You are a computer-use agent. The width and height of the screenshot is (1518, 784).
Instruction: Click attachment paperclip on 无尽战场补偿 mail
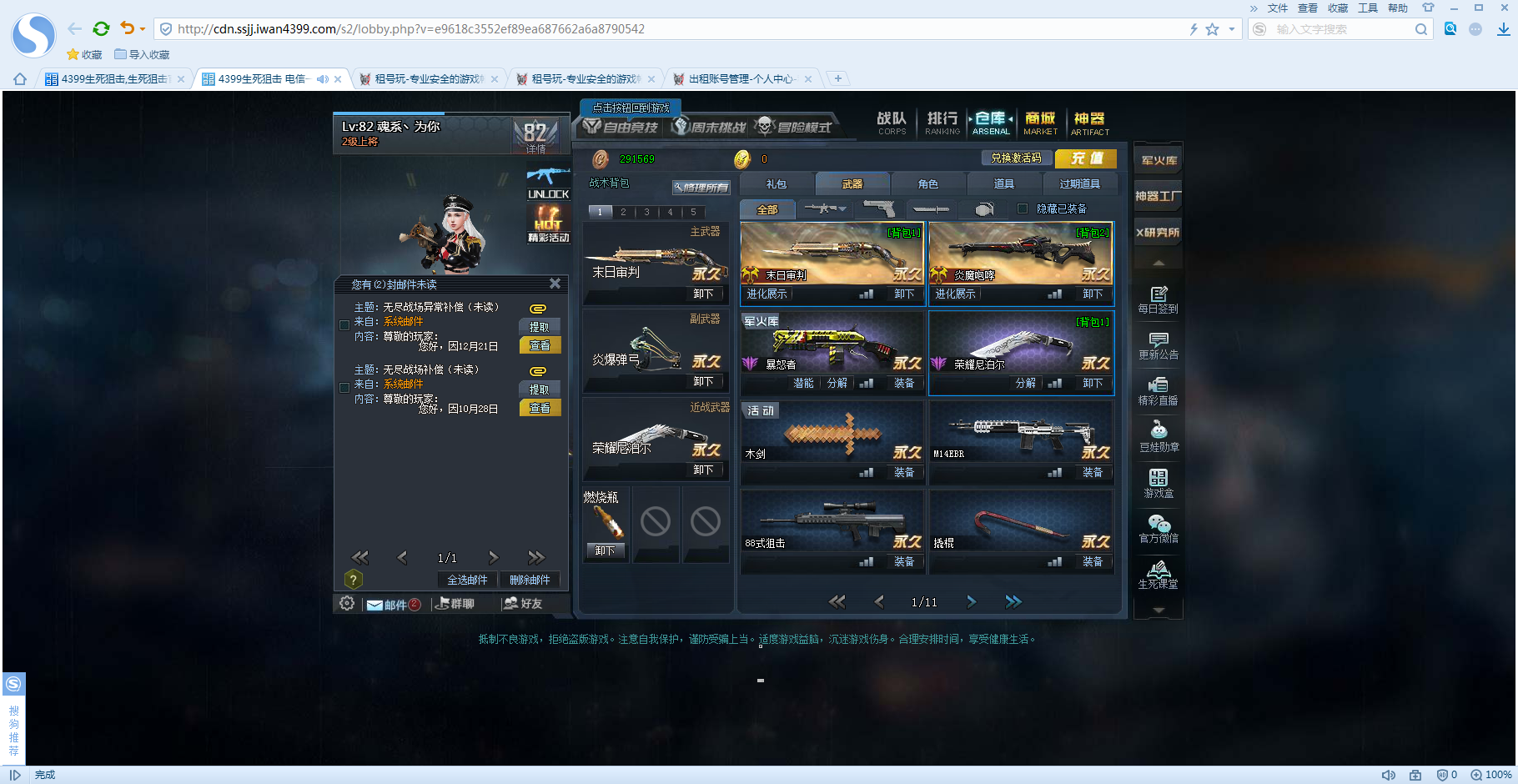pyautogui.click(x=538, y=371)
